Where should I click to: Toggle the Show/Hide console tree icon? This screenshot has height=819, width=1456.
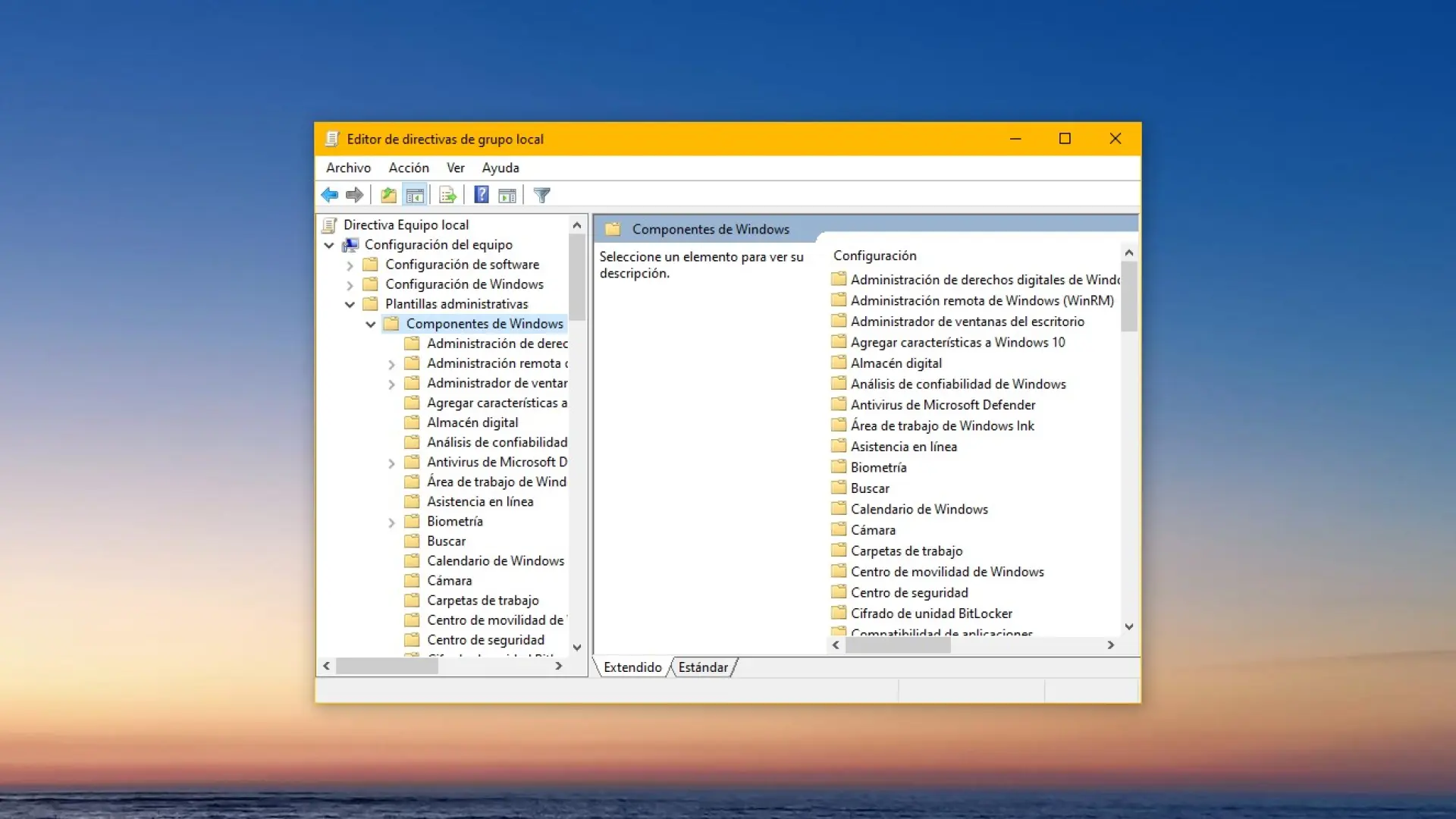pyautogui.click(x=415, y=195)
